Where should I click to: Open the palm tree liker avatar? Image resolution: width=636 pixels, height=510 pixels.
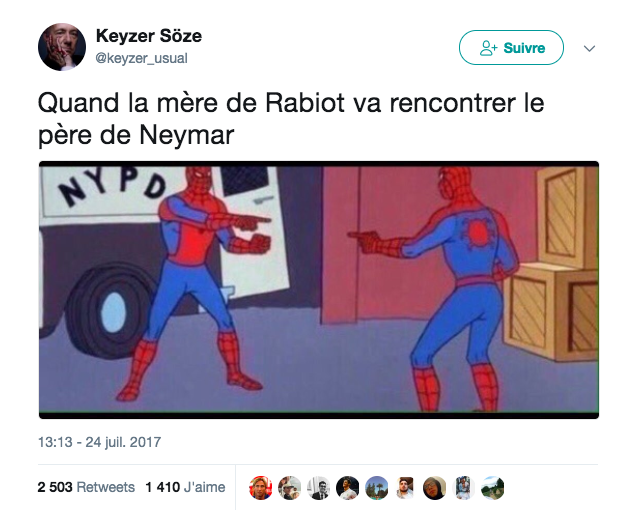pos(376,488)
